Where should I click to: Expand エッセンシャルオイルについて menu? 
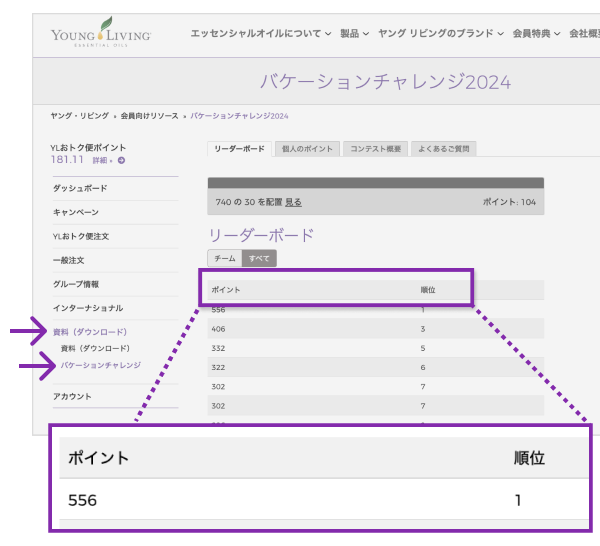(x=261, y=34)
